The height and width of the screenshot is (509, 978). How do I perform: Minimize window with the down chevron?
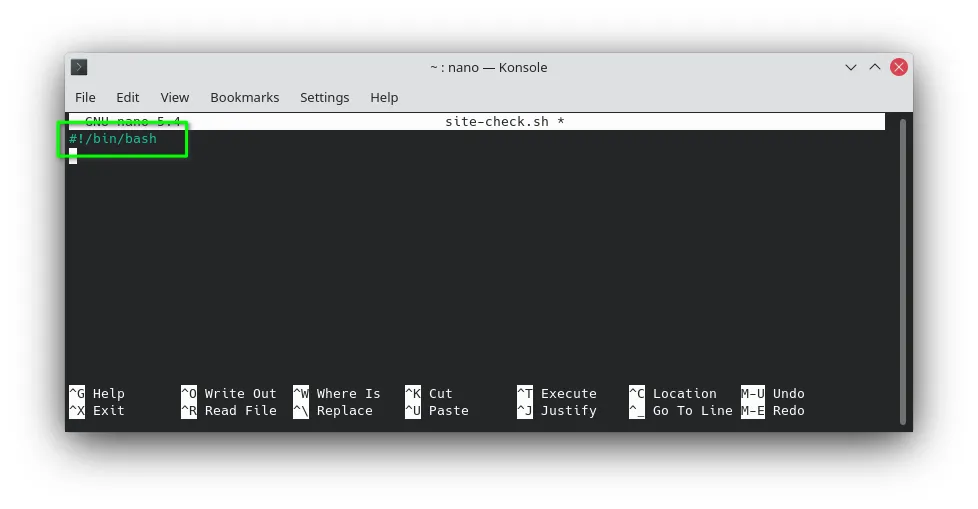coord(851,67)
